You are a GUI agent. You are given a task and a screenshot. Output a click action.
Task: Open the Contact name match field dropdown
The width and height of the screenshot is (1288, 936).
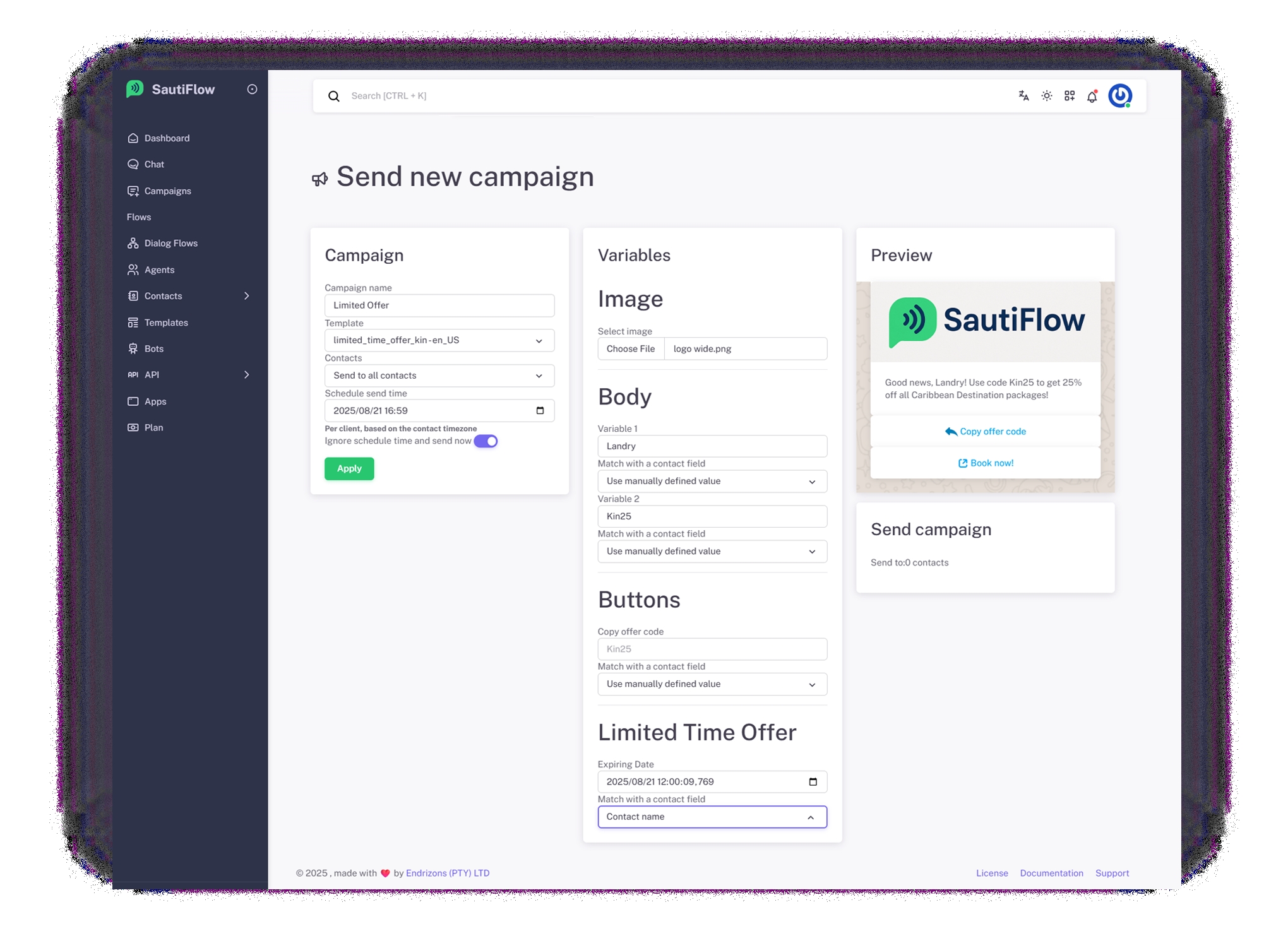[712, 817]
